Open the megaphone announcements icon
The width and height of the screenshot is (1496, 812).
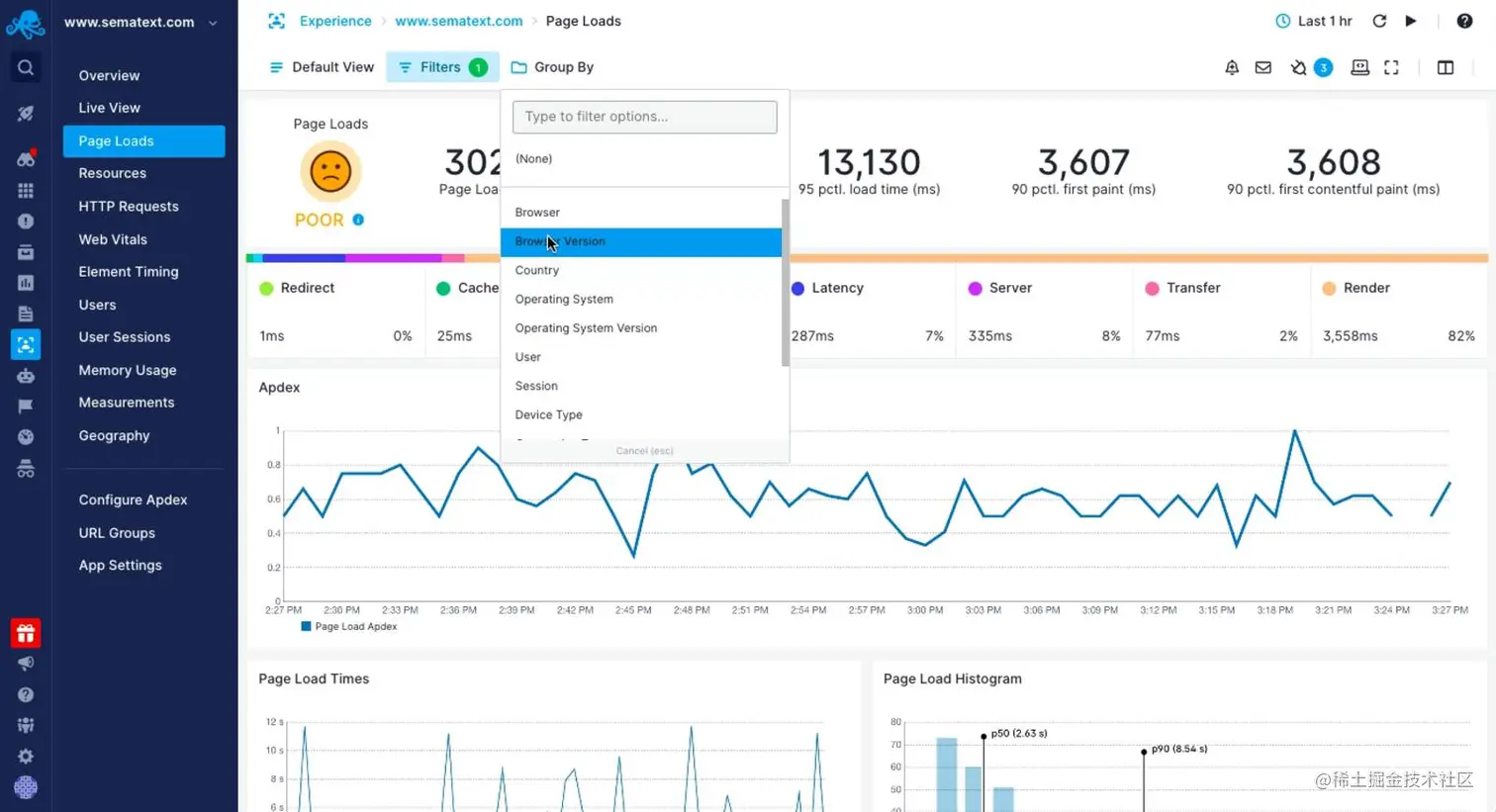(26, 664)
